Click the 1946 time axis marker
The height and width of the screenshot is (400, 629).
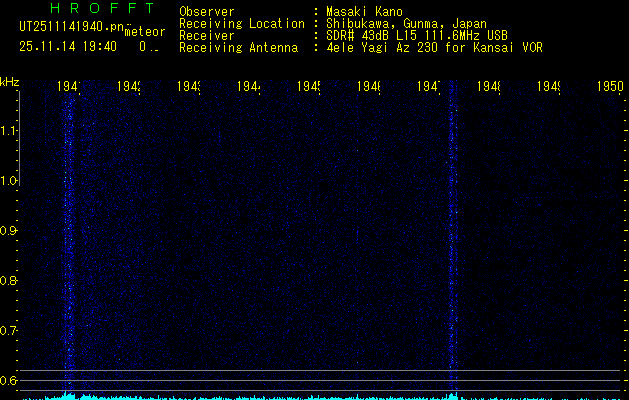point(369,86)
